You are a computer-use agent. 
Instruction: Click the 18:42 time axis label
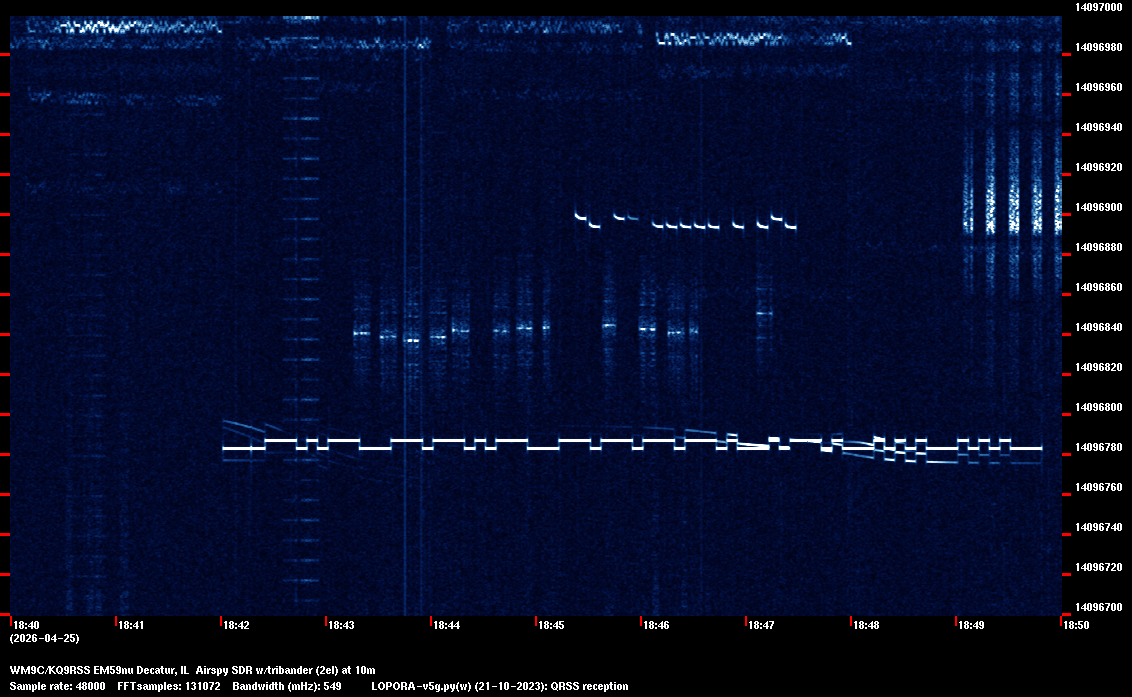[x=237, y=625]
